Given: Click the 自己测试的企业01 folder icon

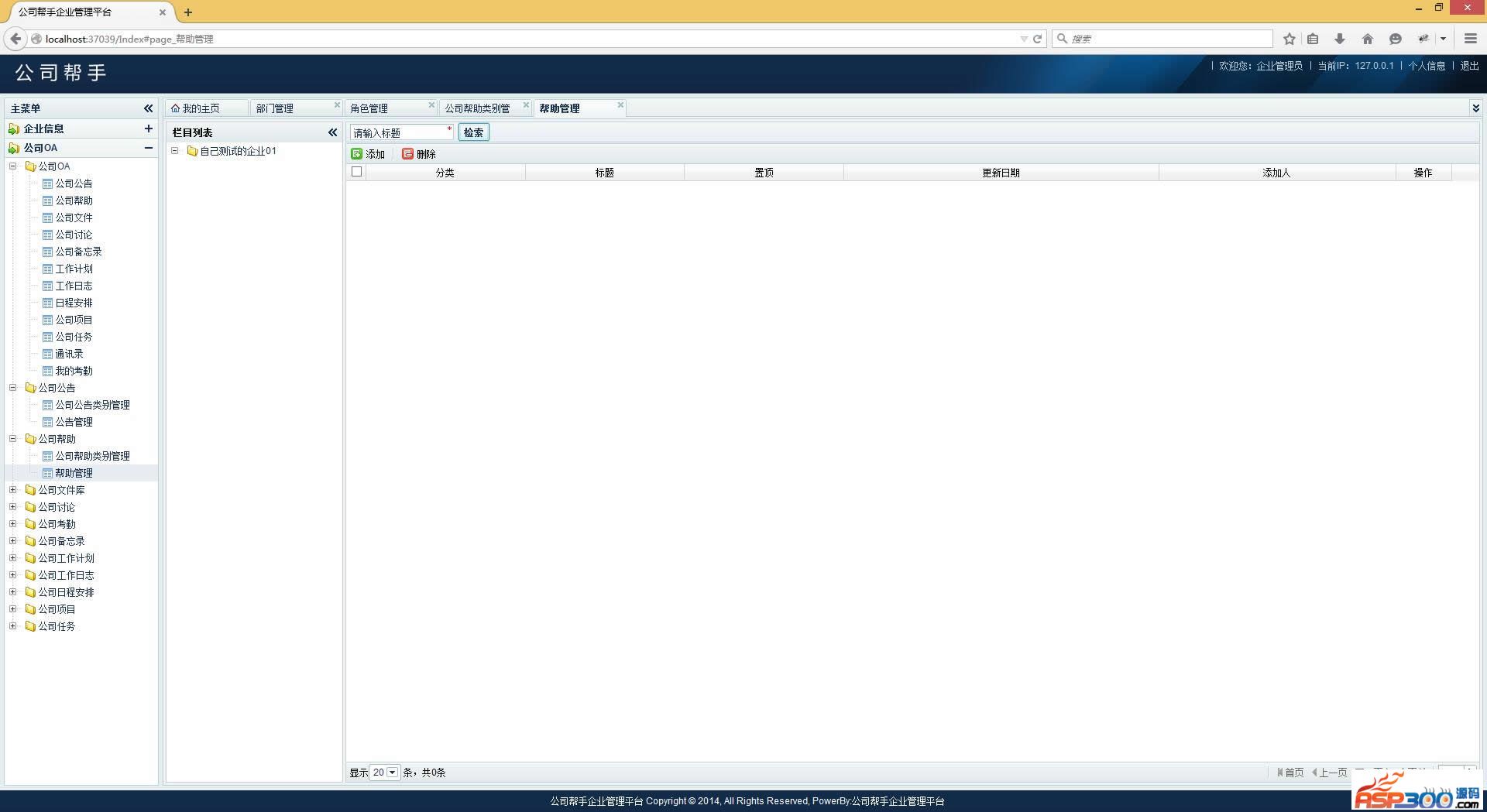Looking at the screenshot, I should [192, 151].
